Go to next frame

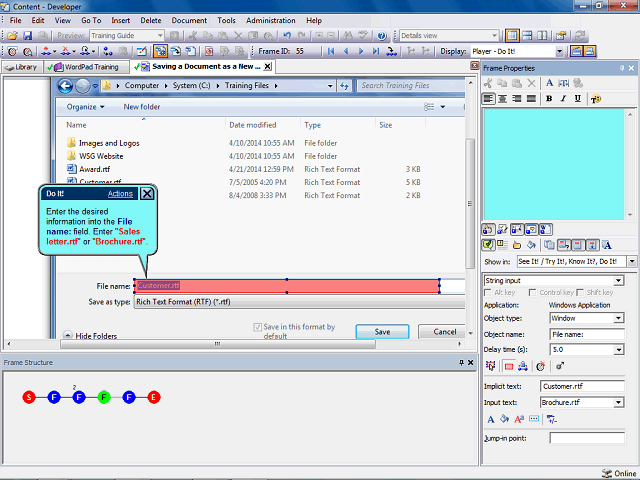[x=361, y=51]
